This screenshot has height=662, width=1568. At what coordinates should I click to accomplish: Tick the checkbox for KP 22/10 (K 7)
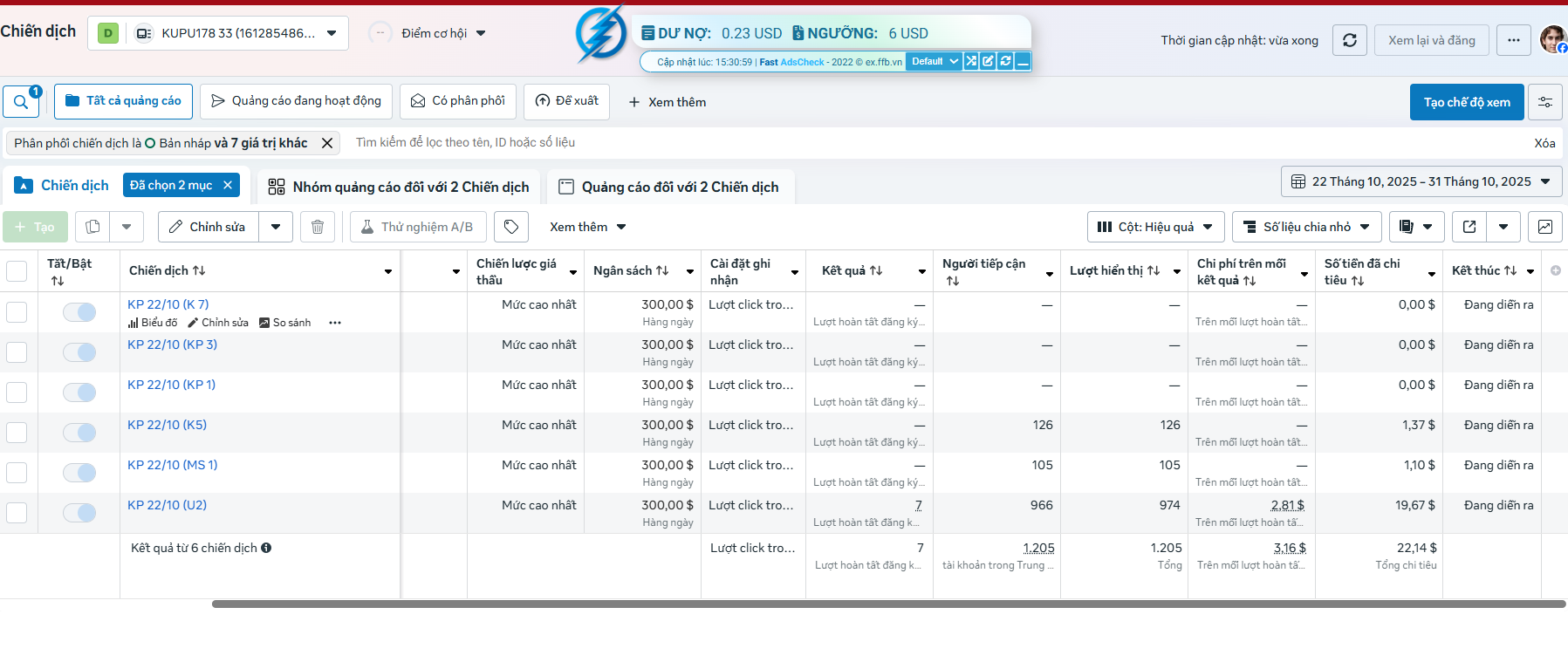17,312
